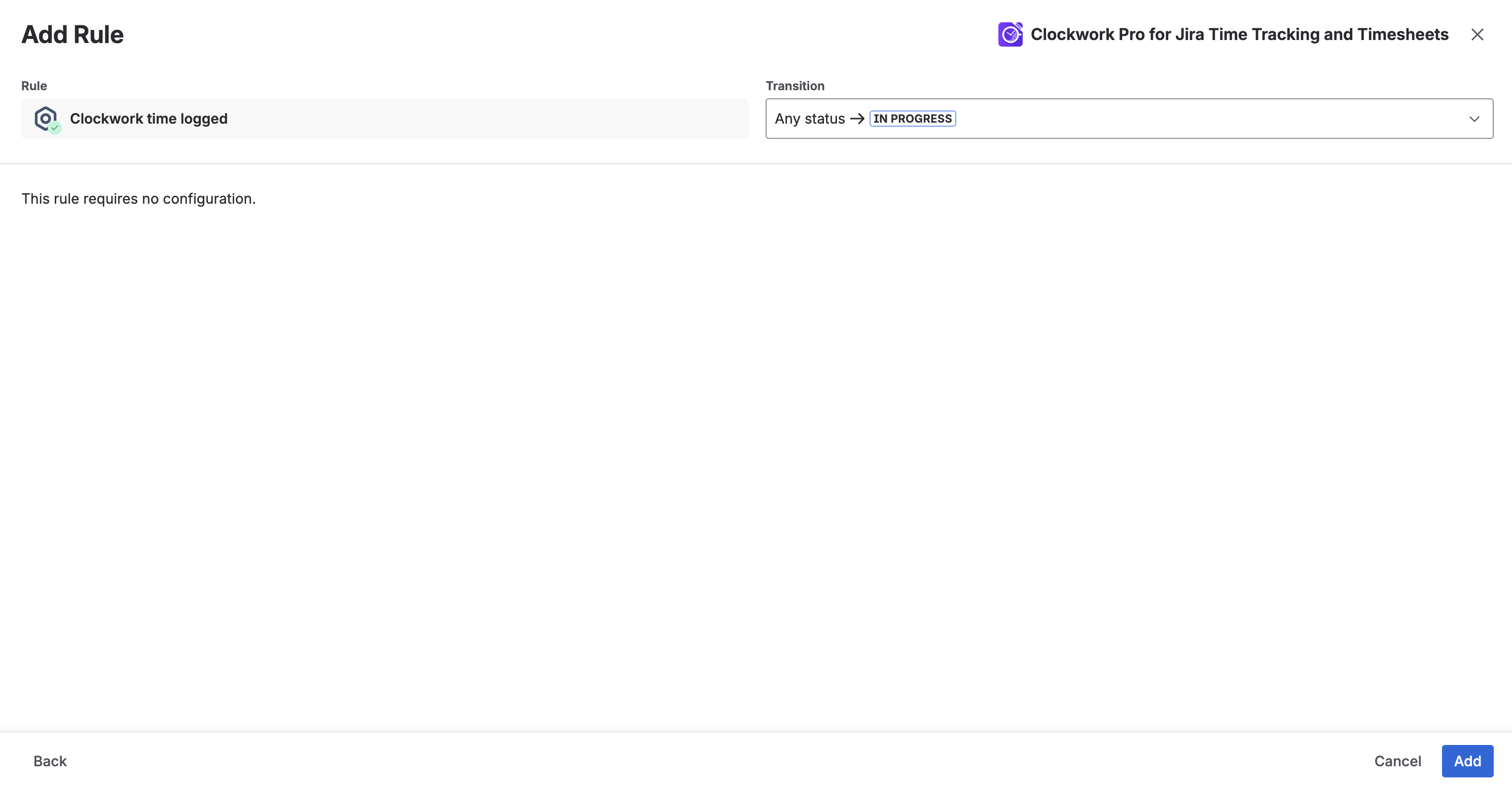Viewport: 1512px width, 785px height.
Task: Expand the transition chevron on the right
Action: (x=1474, y=119)
